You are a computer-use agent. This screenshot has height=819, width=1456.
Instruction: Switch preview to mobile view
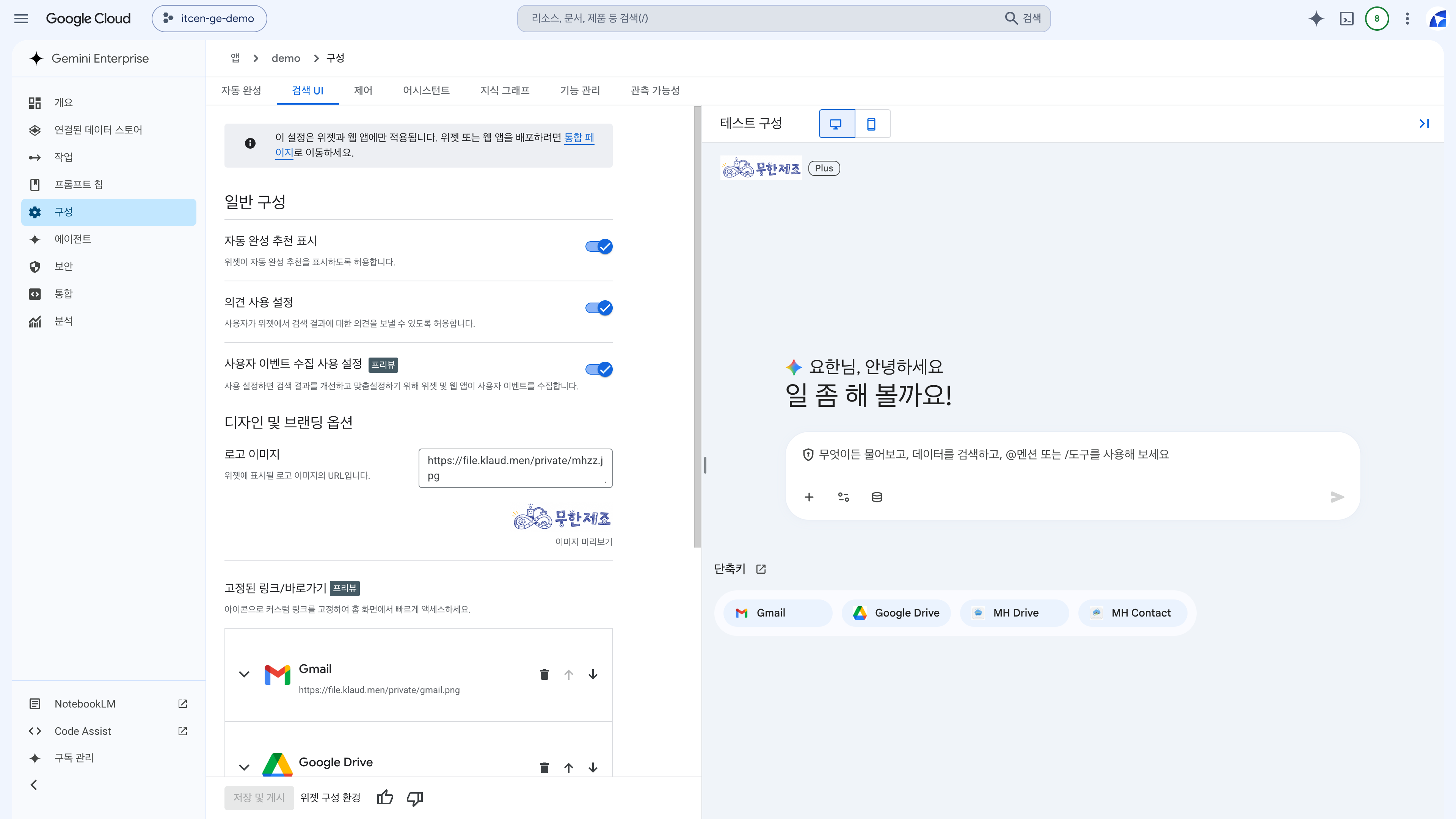(x=872, y=124)
